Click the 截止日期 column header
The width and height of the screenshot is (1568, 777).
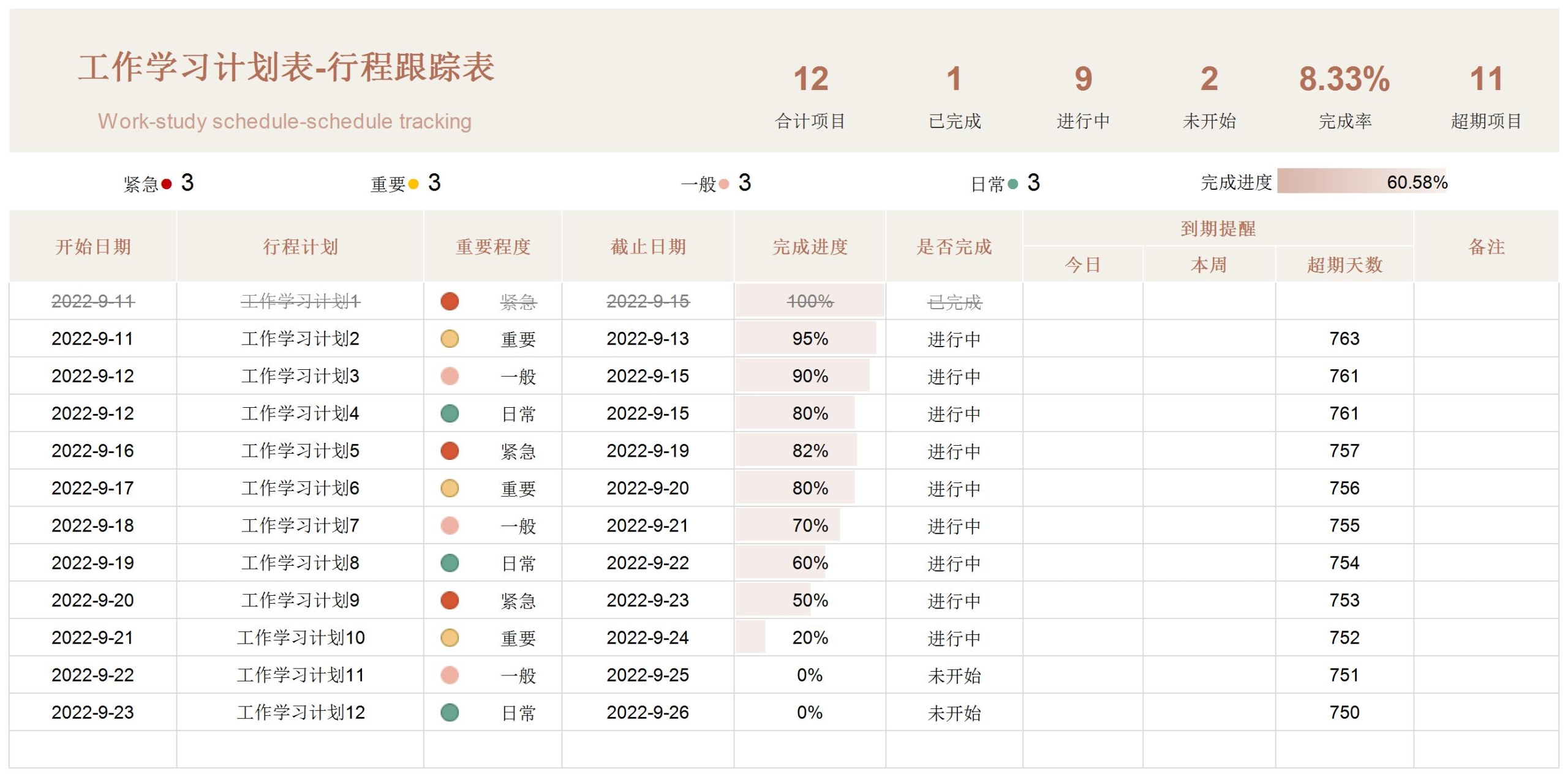(x=648, y=247)
